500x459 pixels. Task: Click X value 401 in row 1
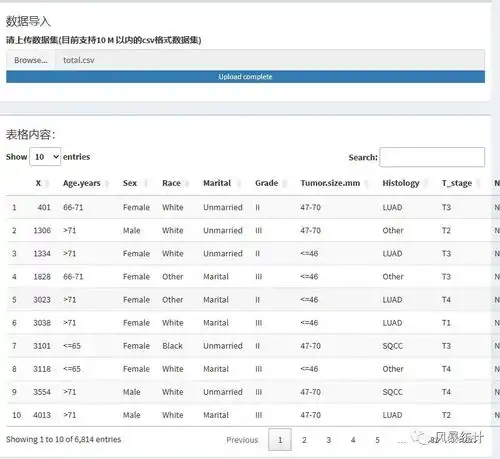[44, 207]
